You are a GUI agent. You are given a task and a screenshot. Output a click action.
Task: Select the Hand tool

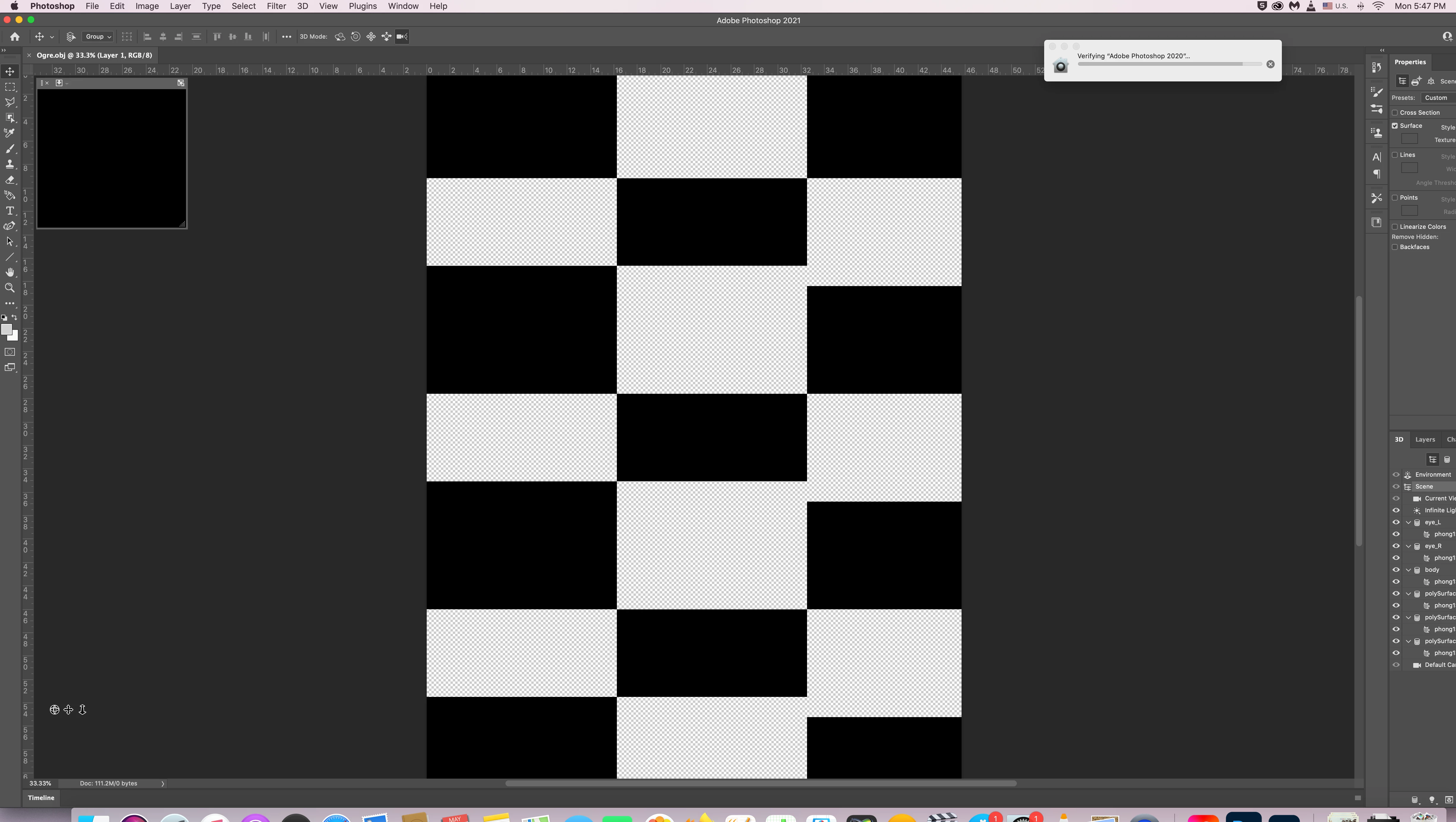(x=10, y=273)
